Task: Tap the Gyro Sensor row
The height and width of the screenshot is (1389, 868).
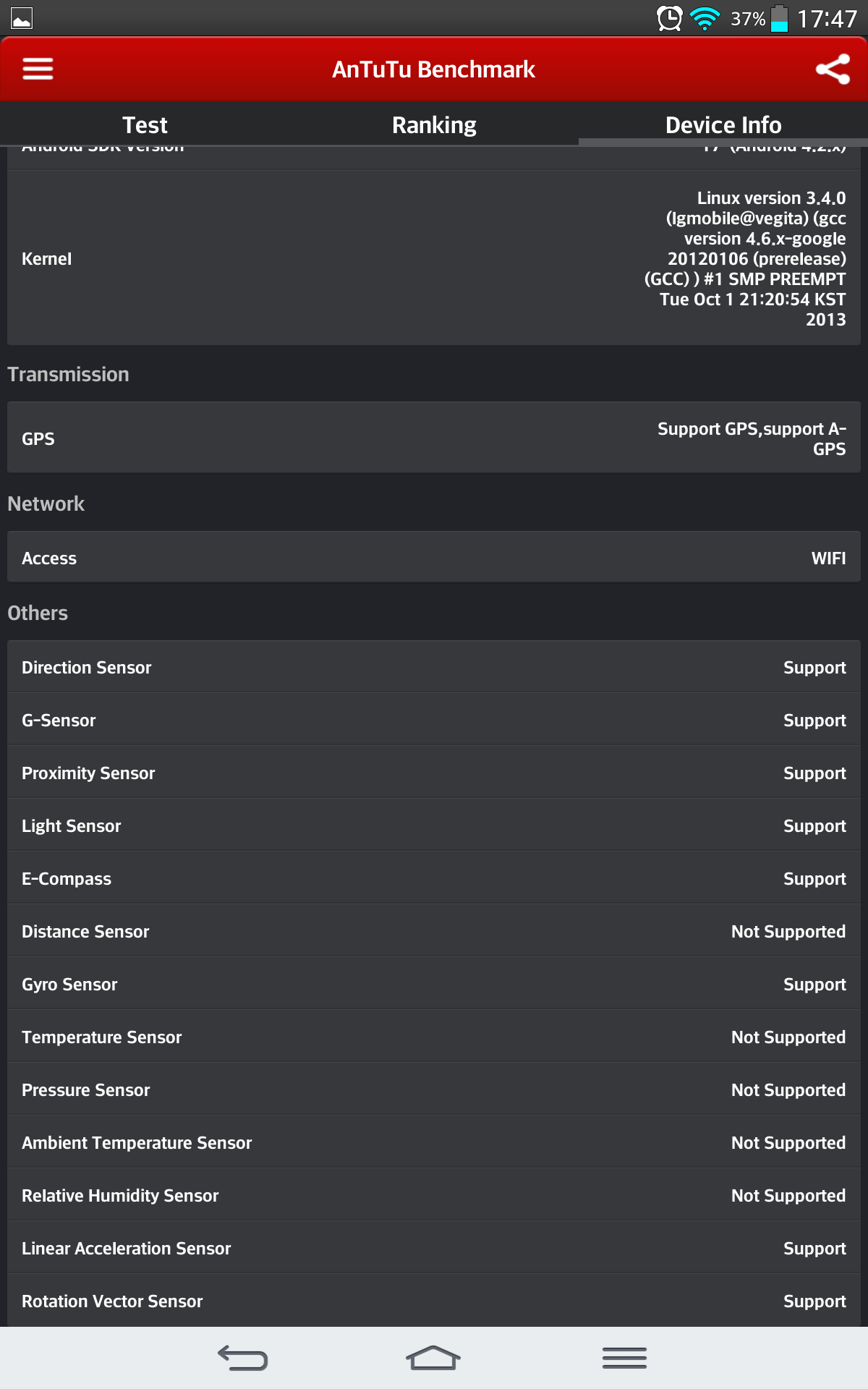Action: [x=434, y=984]
